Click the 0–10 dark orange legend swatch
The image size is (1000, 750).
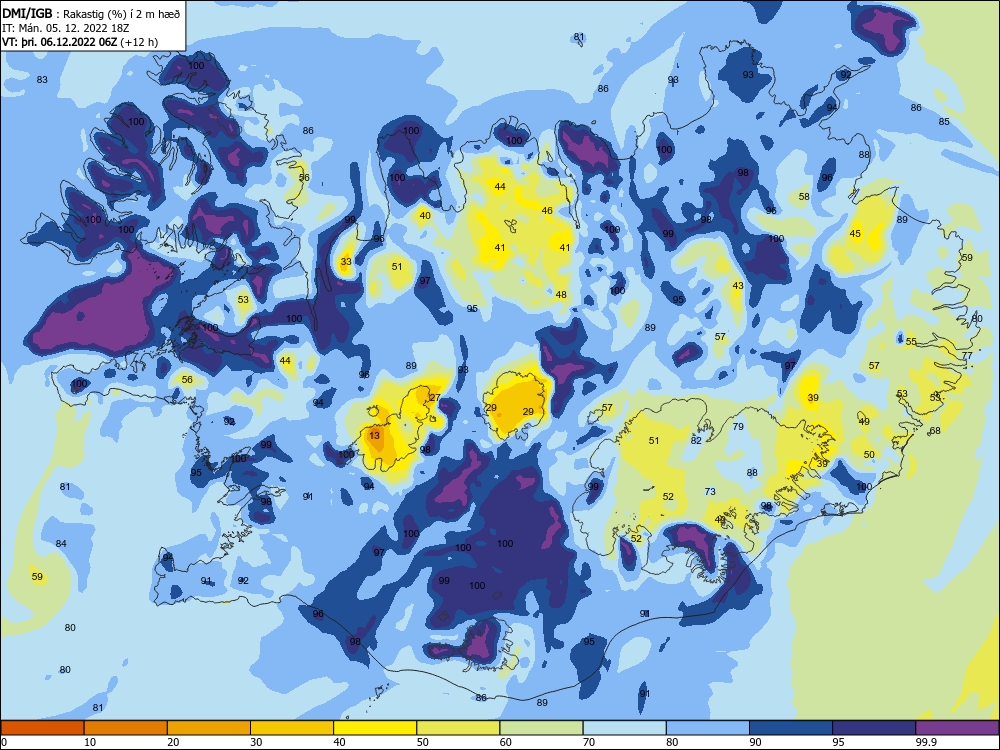pos(42,728)
